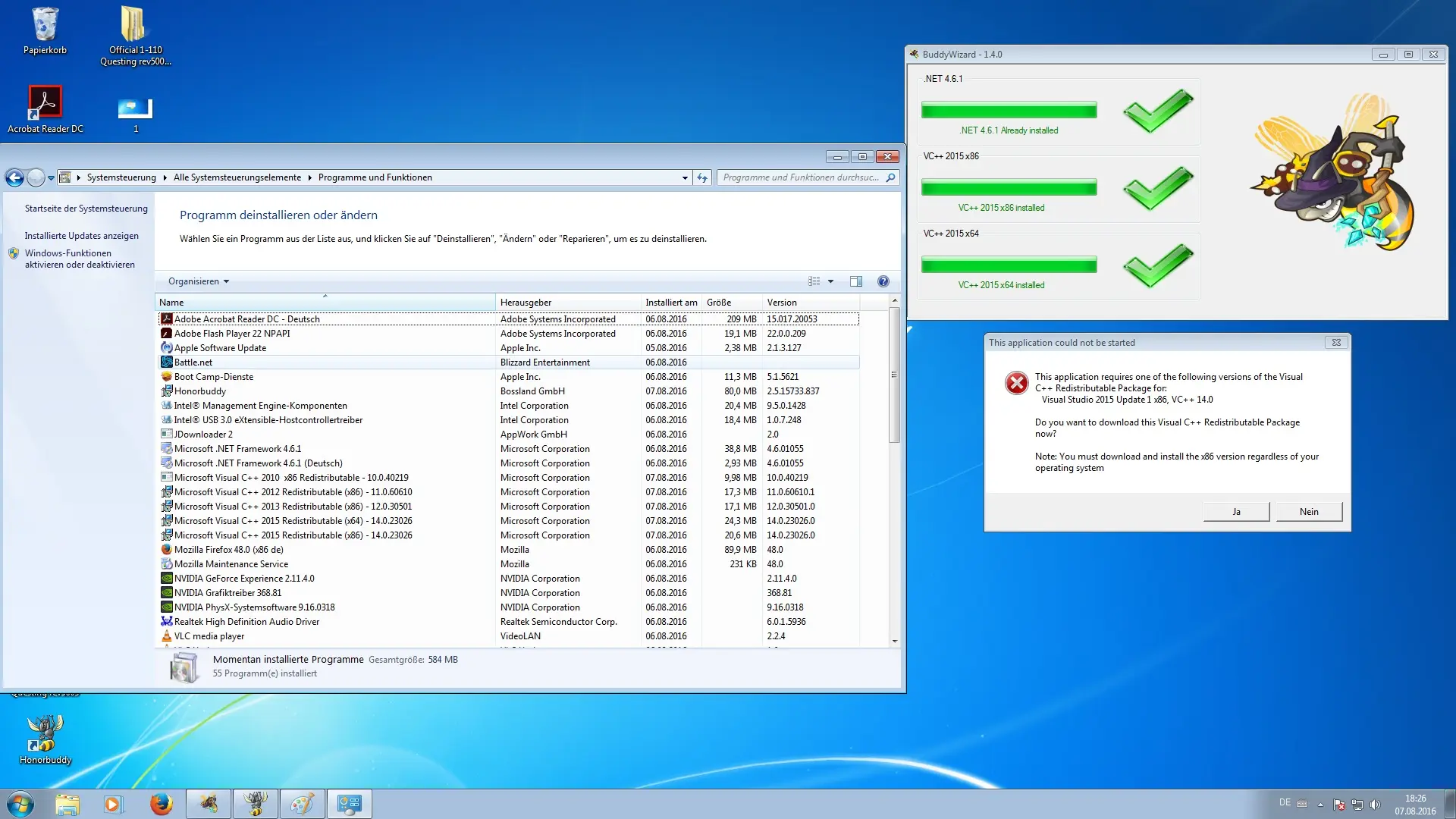Refresh the Programme und Funktionen view
1456x819 pixels.
(702, 177)
